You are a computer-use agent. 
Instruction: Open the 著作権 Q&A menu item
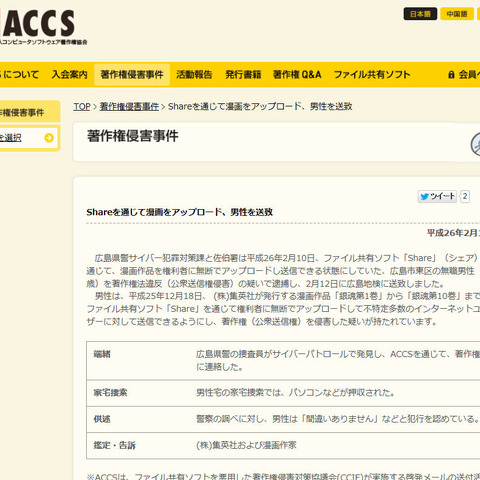(x=297, y=74)
